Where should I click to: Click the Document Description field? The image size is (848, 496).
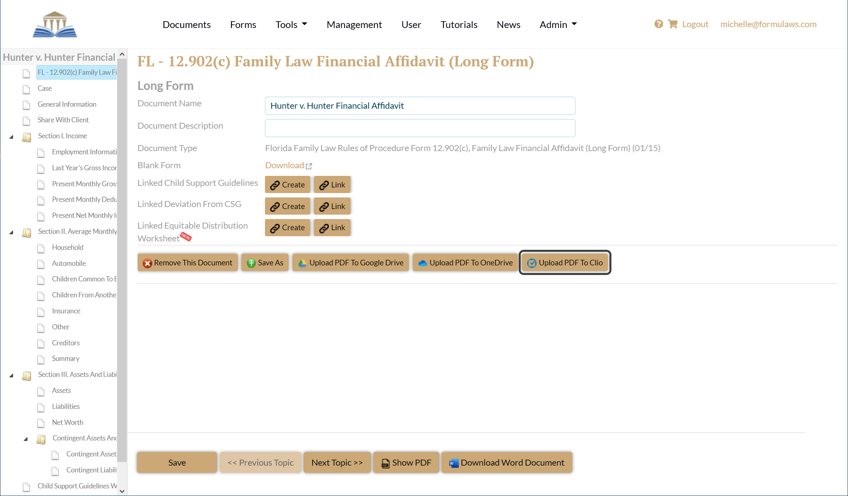coord(420,128)
